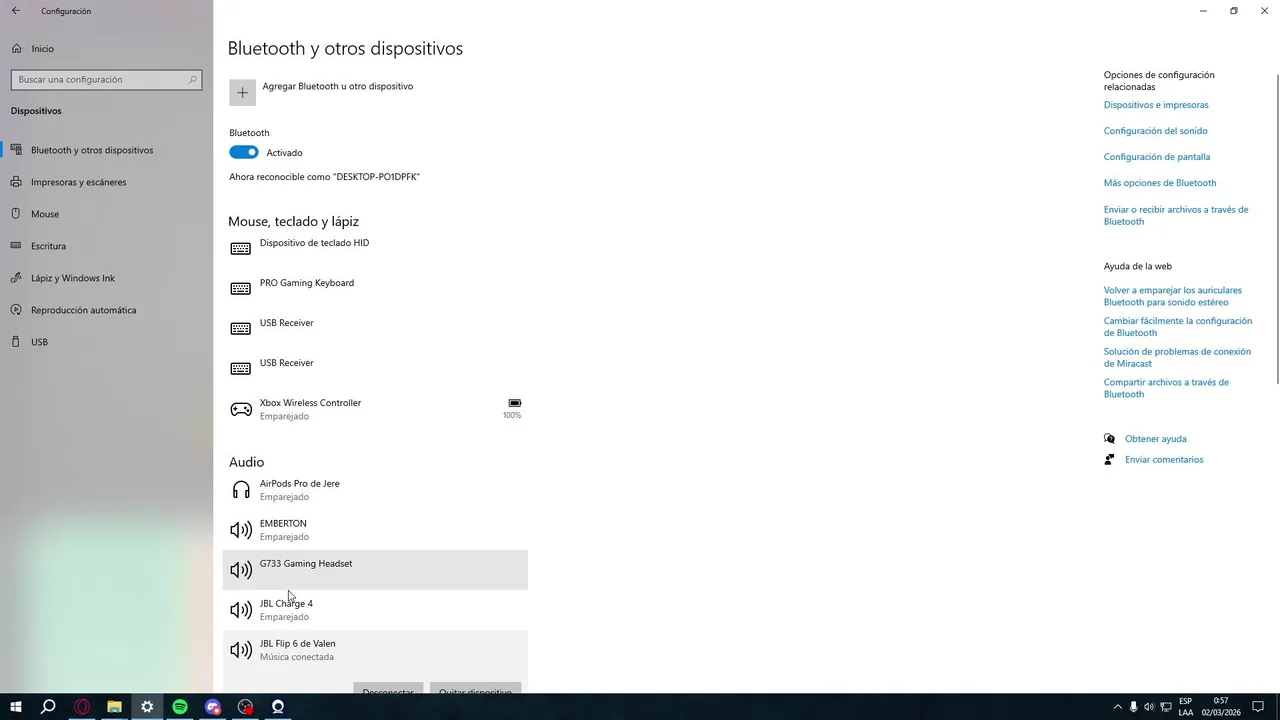Image resolution: width=1280 pixels, height=720 pixels.
Task: Click the microphone tray icon
Action: tap(1134, 707)
